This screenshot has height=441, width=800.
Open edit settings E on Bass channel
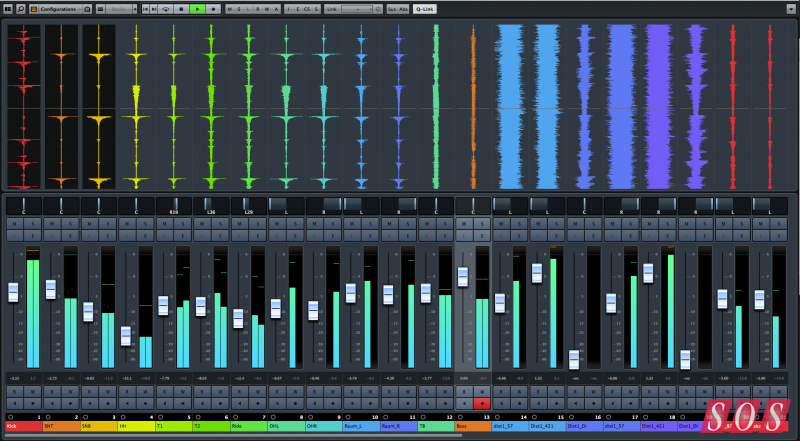click(482, 235)
